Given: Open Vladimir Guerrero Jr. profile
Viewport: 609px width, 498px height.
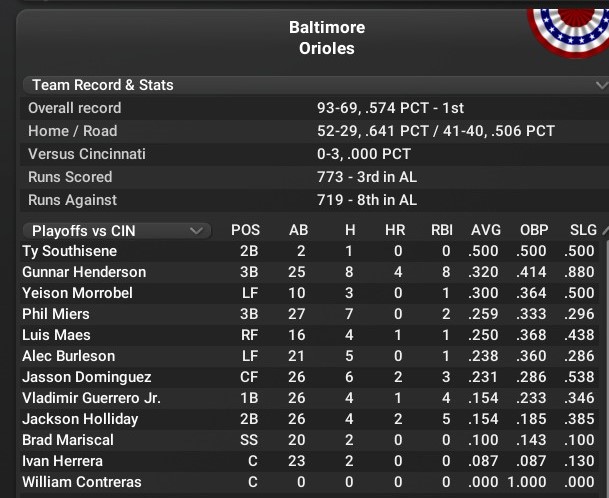Looking at the screenshot, I should coord(92,398).
